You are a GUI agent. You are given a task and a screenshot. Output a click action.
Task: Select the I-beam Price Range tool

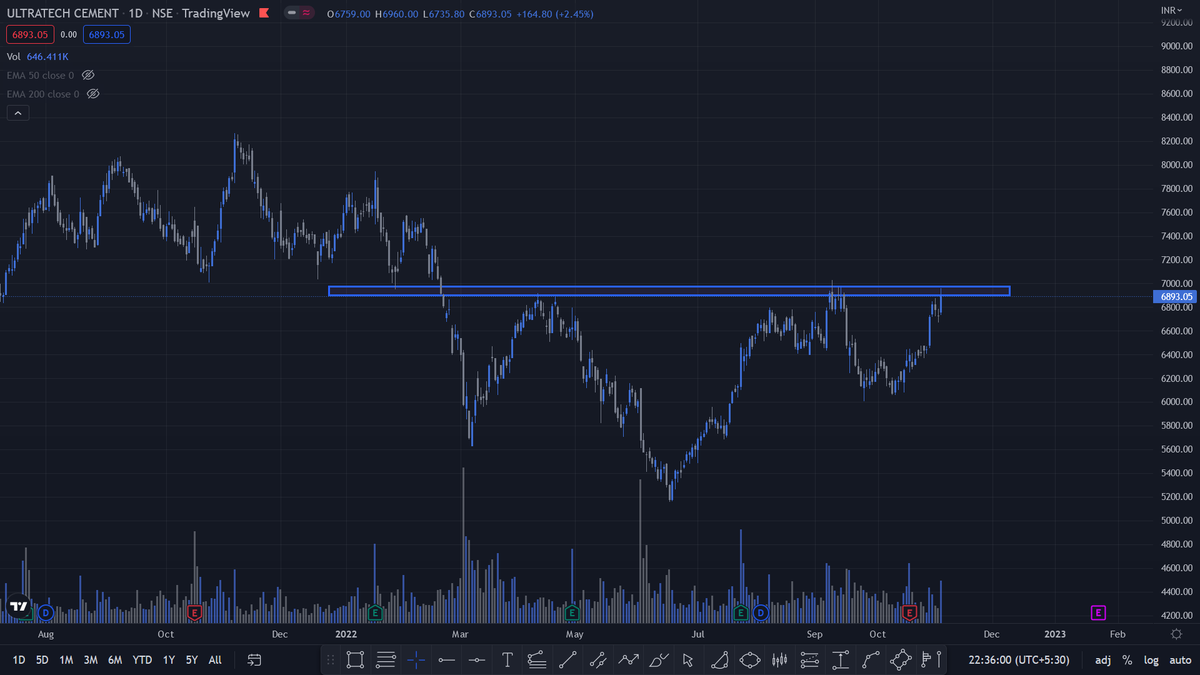click(x=841, y=659)
